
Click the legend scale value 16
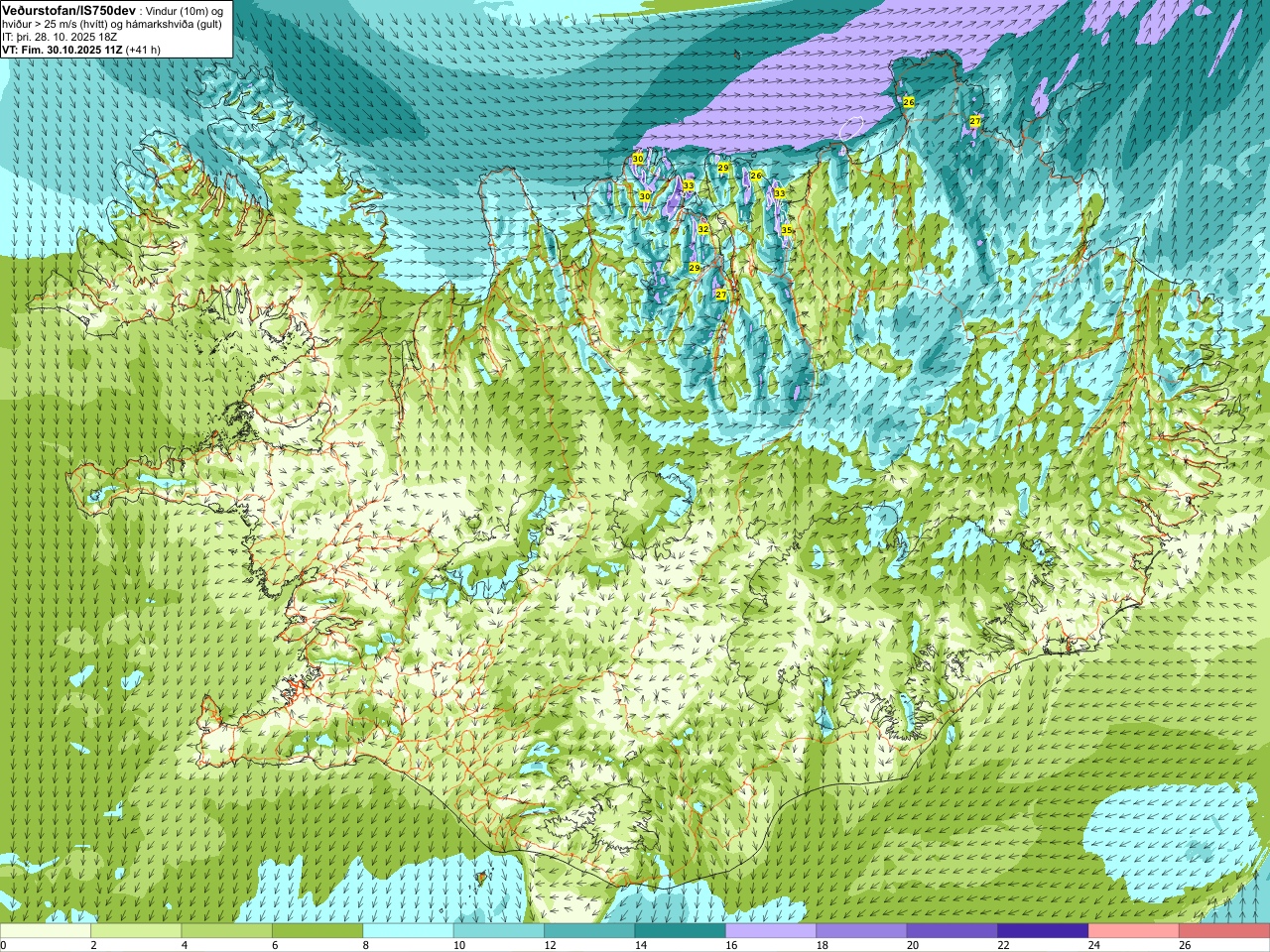pos(731,945)
